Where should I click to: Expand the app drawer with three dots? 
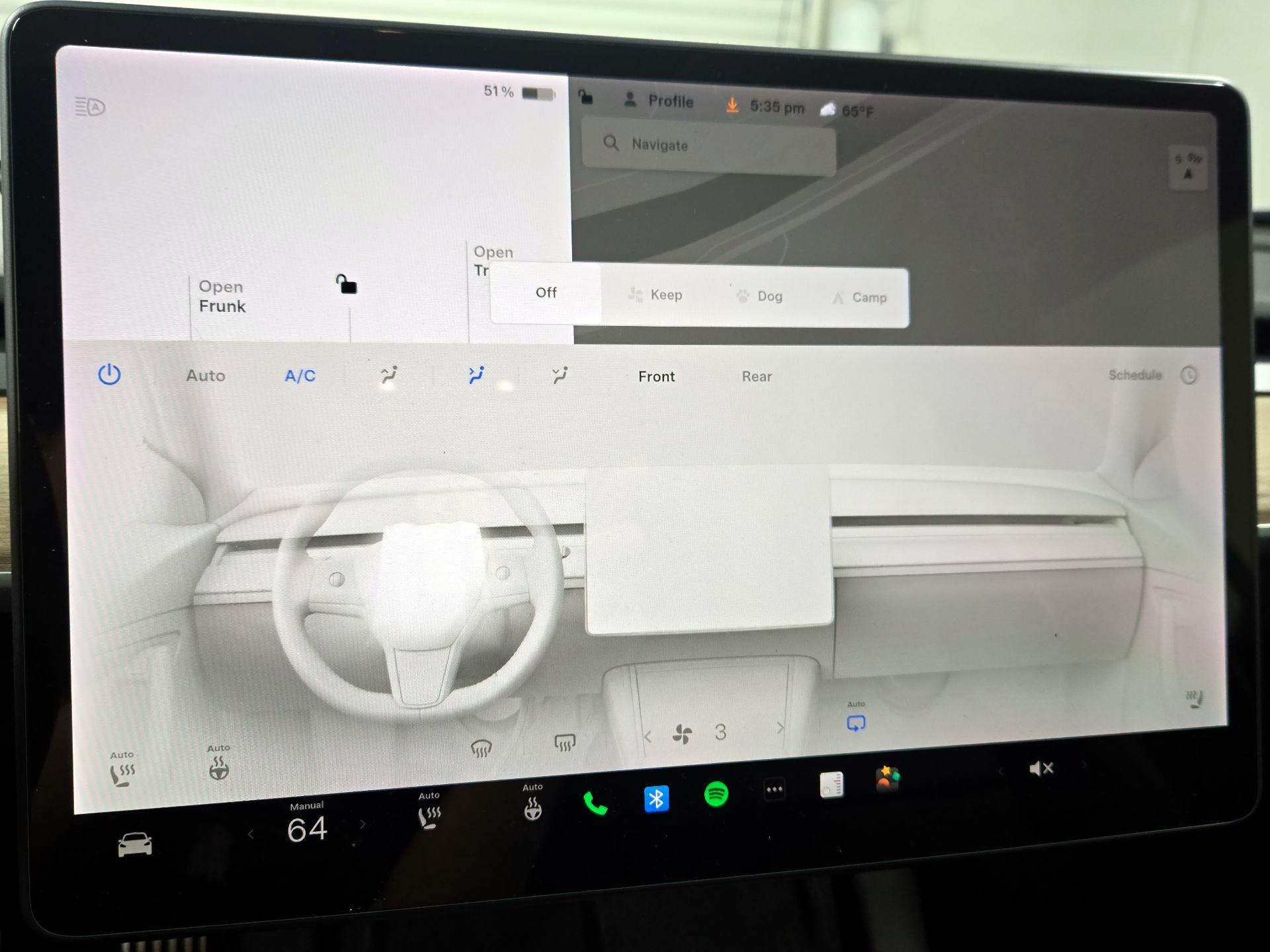point(774,788)
